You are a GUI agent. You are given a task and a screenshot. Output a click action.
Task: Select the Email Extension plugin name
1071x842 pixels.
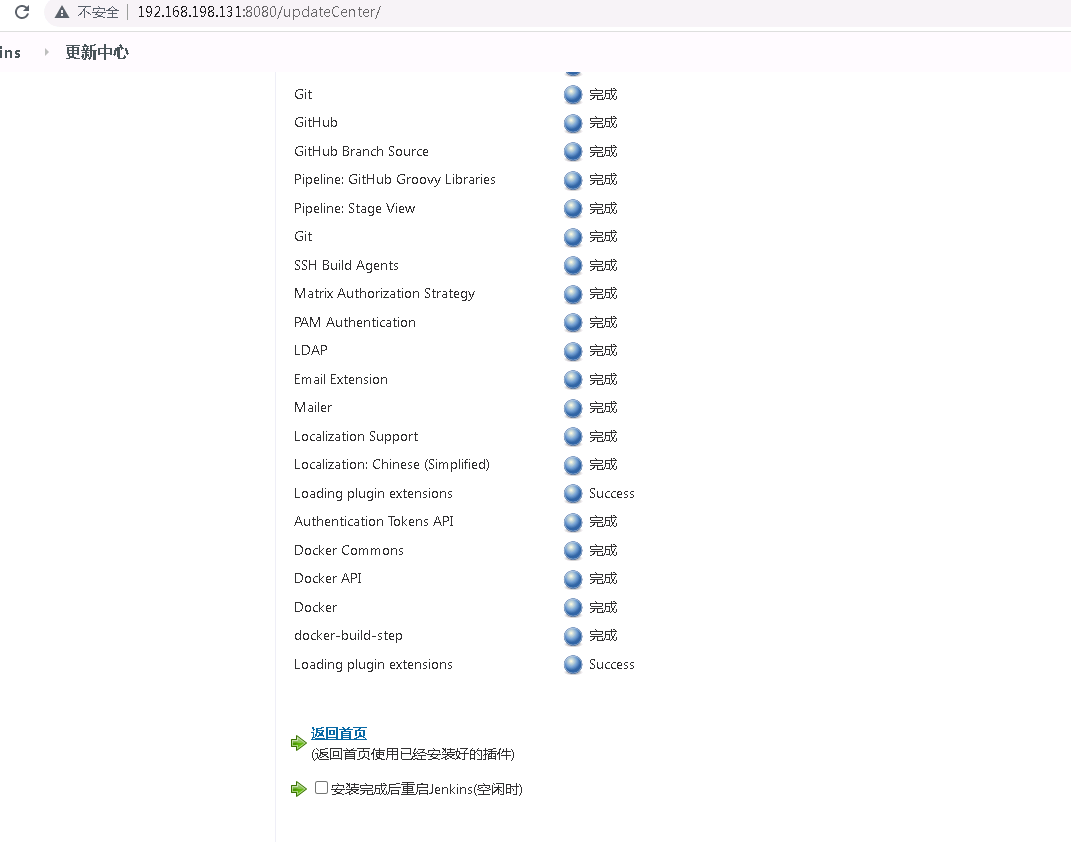(341, 379)
